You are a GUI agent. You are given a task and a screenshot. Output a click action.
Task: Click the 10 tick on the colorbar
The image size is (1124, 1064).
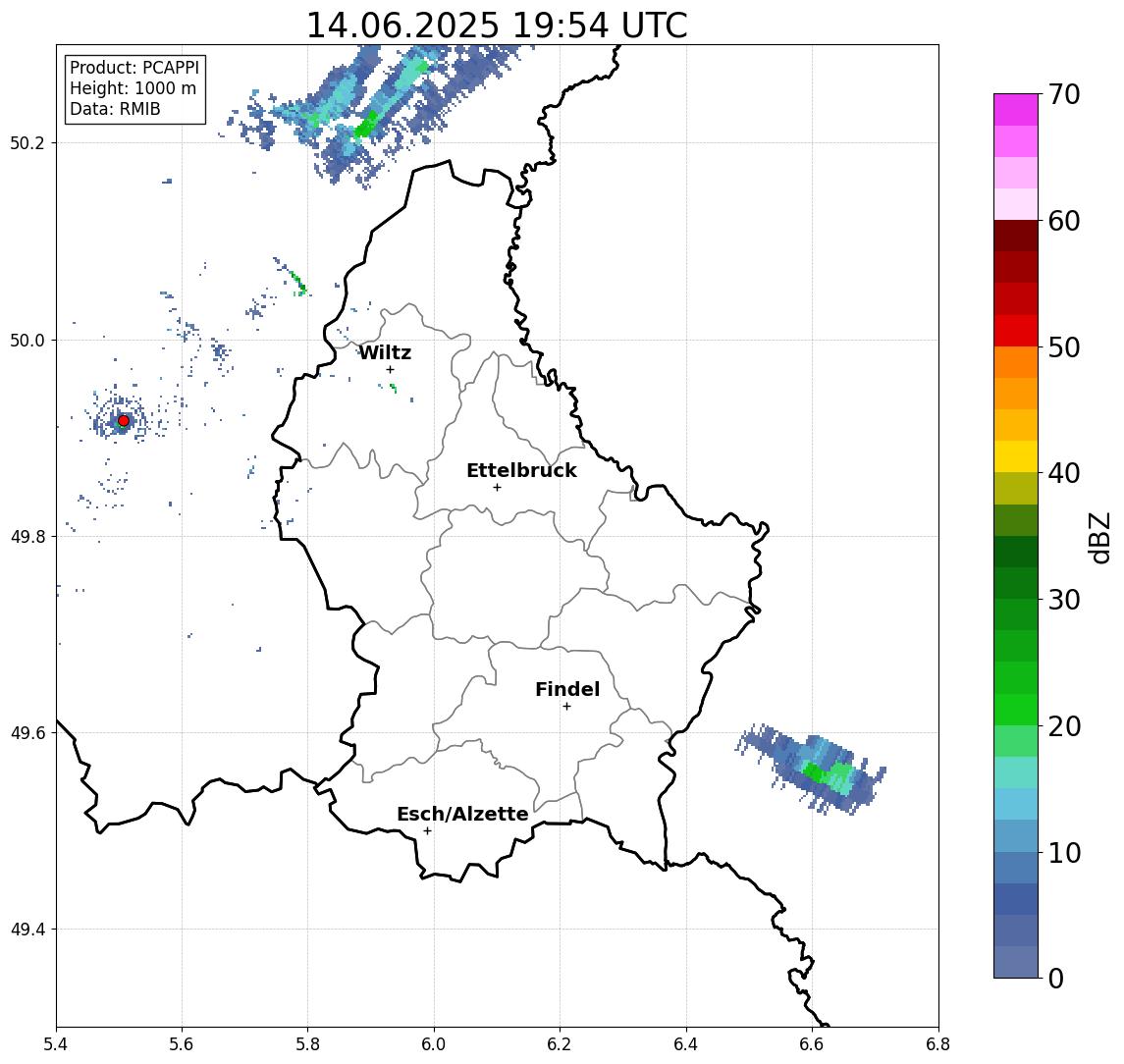[1064, 852]
